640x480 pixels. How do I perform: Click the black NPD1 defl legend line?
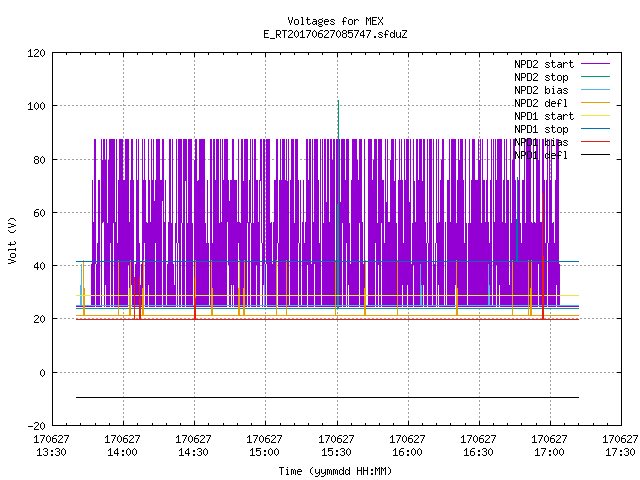596,155
